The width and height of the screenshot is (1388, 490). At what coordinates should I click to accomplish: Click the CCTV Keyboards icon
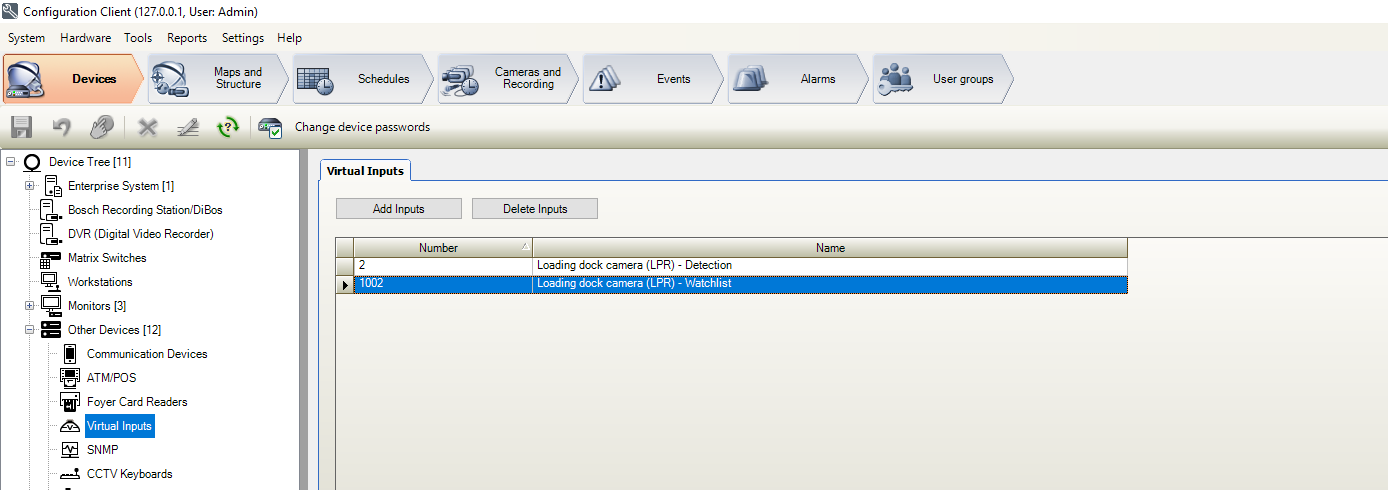(x=70, y=474)
